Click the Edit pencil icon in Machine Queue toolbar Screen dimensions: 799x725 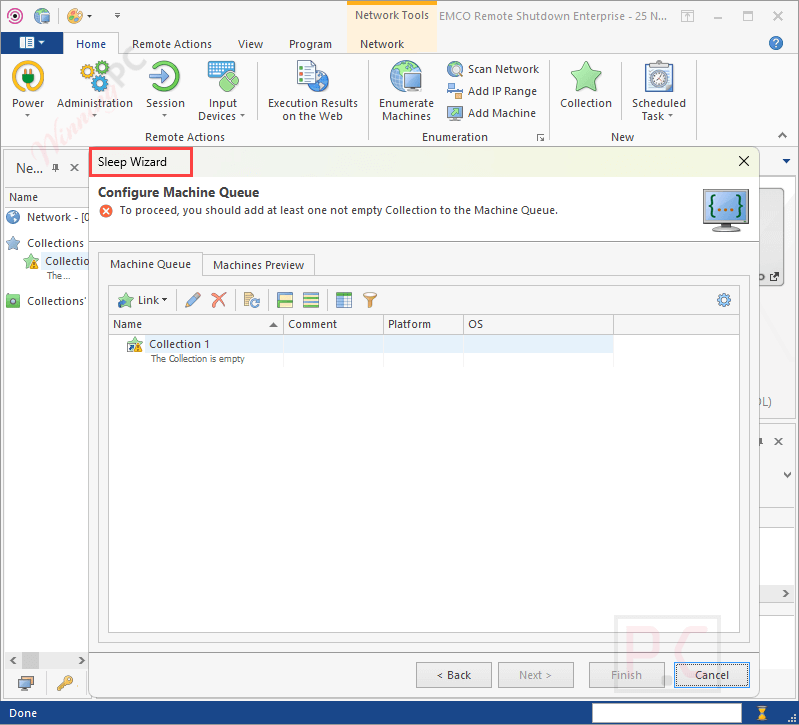[x=193, y=300]
